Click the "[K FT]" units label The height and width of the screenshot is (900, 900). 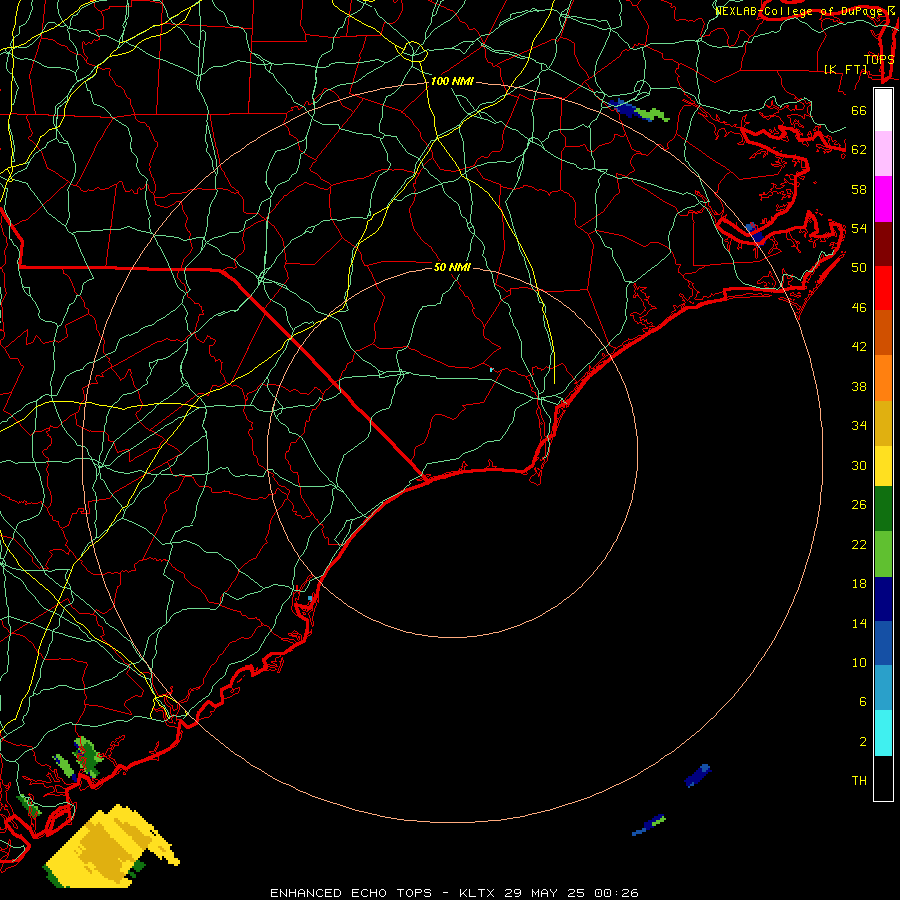845,69
